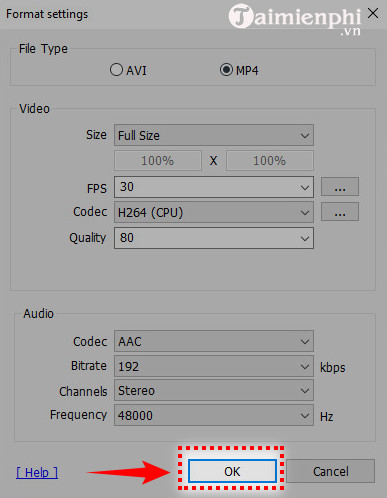Viewport: 387px width, 498px height.
Task: Open the Channels dropdown showing Stereo
Action: [214, 390]
